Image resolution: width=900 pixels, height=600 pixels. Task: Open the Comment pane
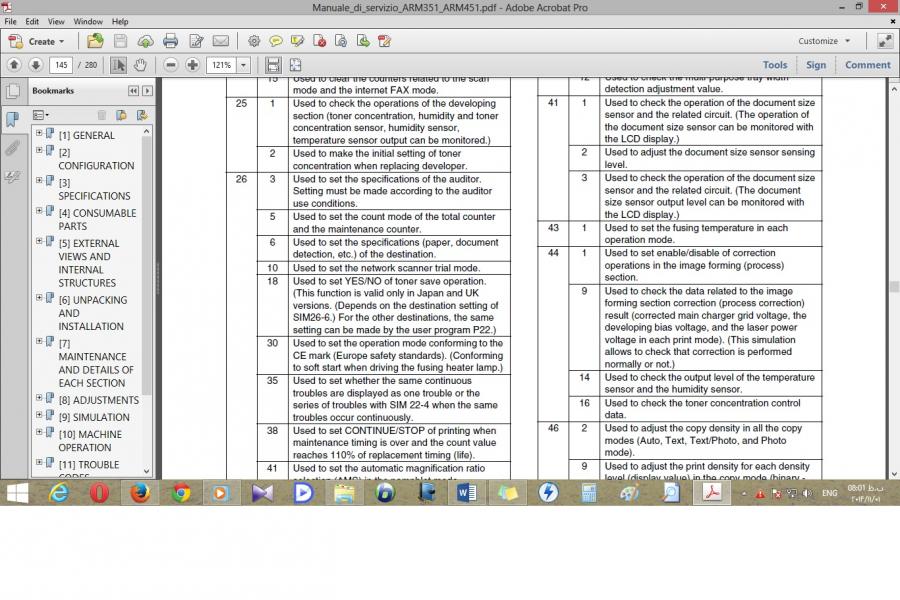(867, 65)
